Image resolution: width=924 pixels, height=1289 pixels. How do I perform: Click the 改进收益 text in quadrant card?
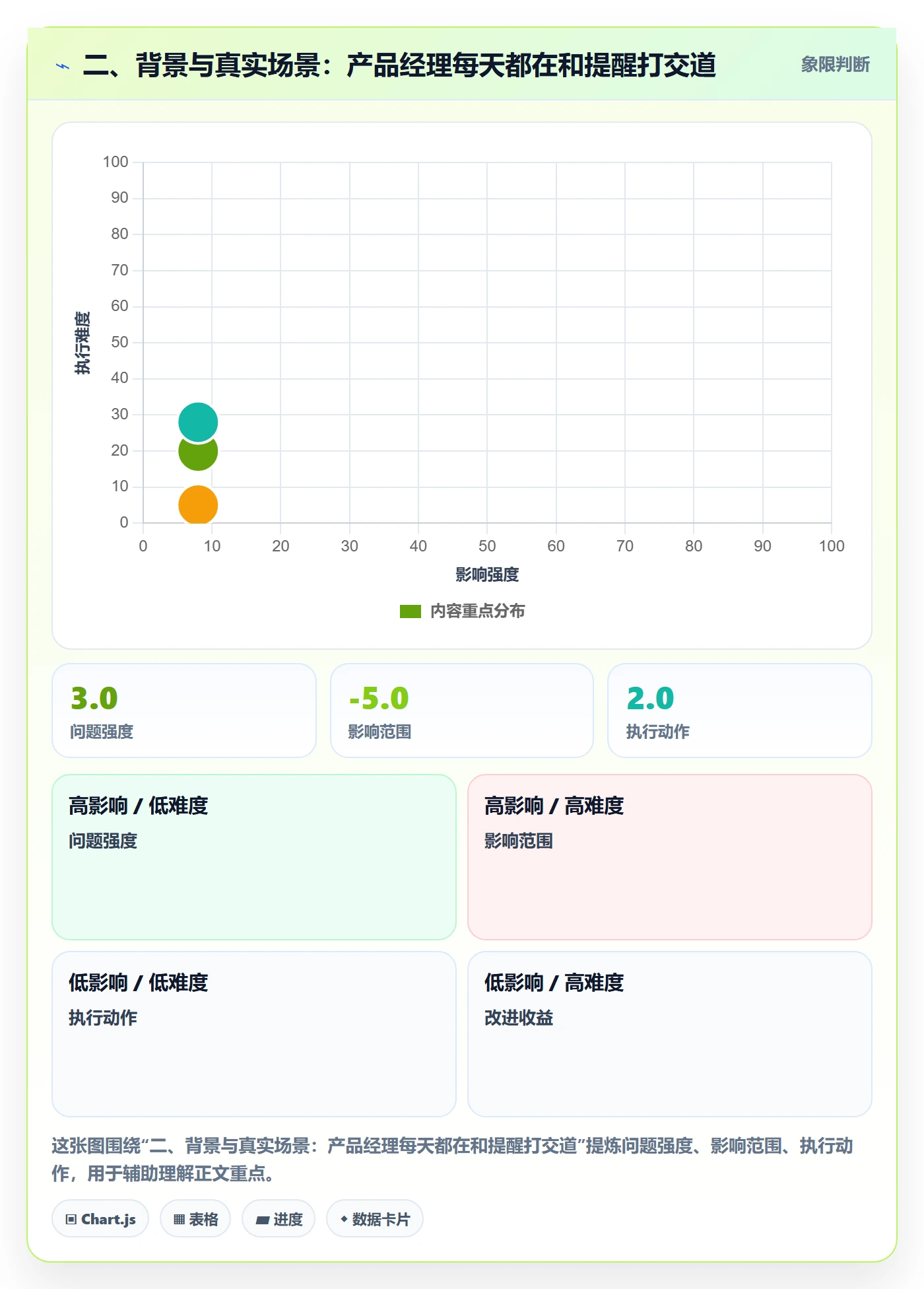click(519, 1018)
